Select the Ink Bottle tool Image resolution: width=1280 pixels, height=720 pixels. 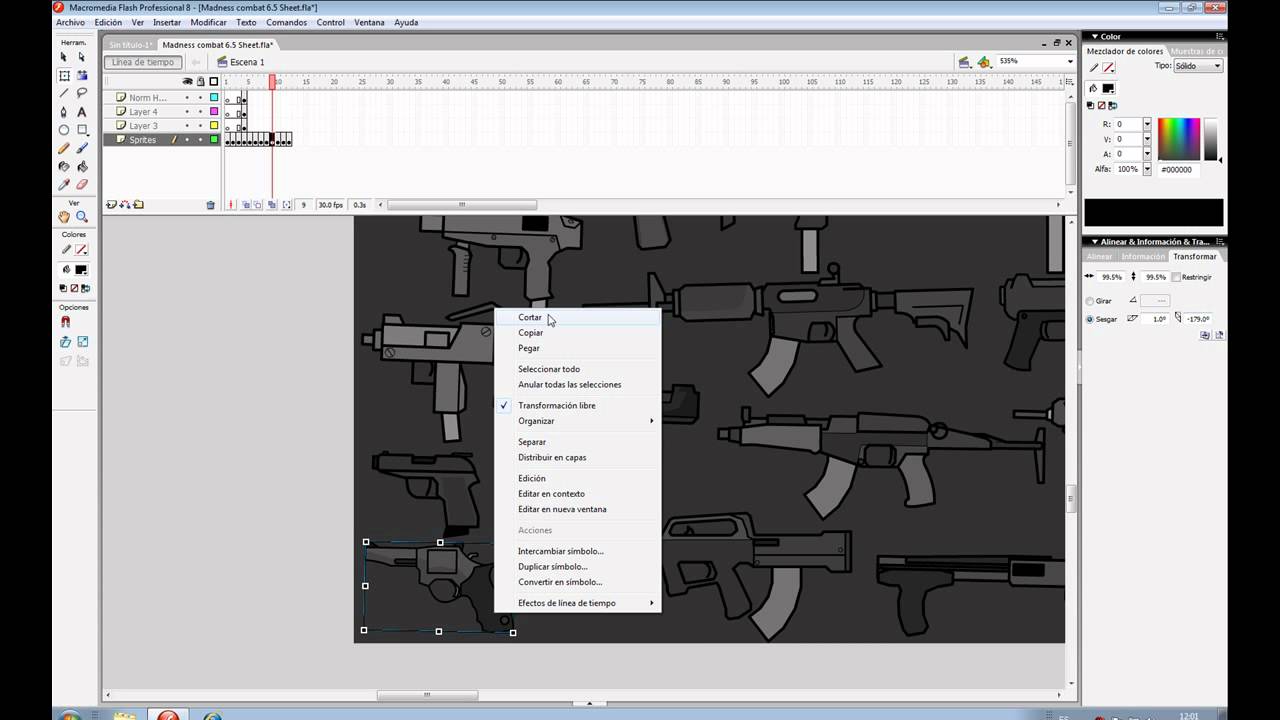pos(64,166)
